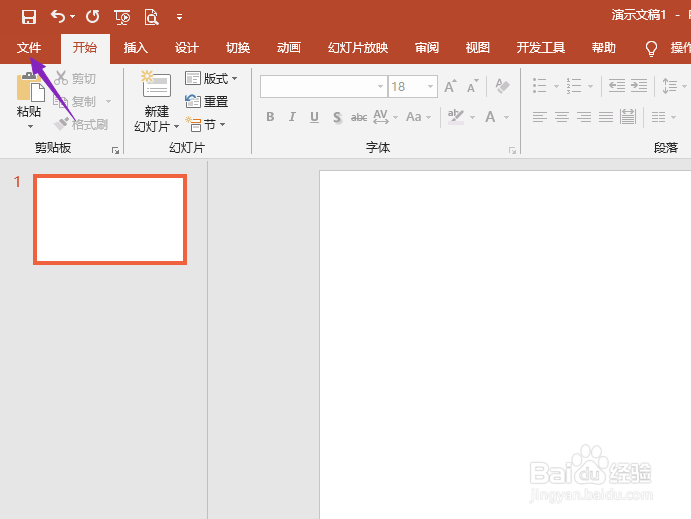This screenshot has width=691, height=519.
Task: Toggle text Shadow effect
Action: [337, 117]
